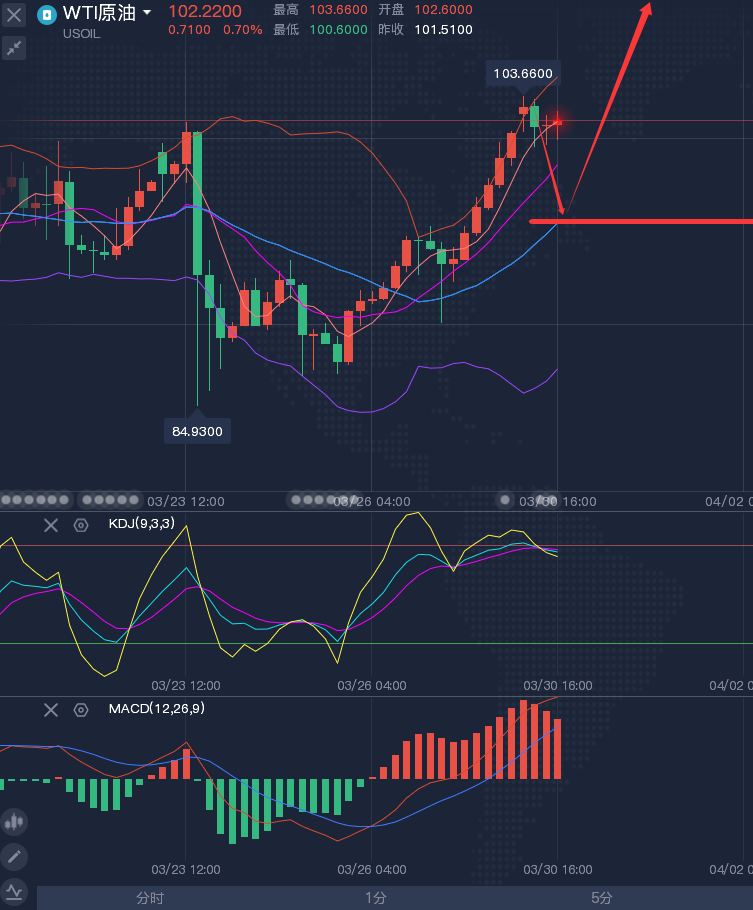753x910 pixels.
Task: Open MACD indicator settings hexagon icon
Action: [x=81, y=709]
